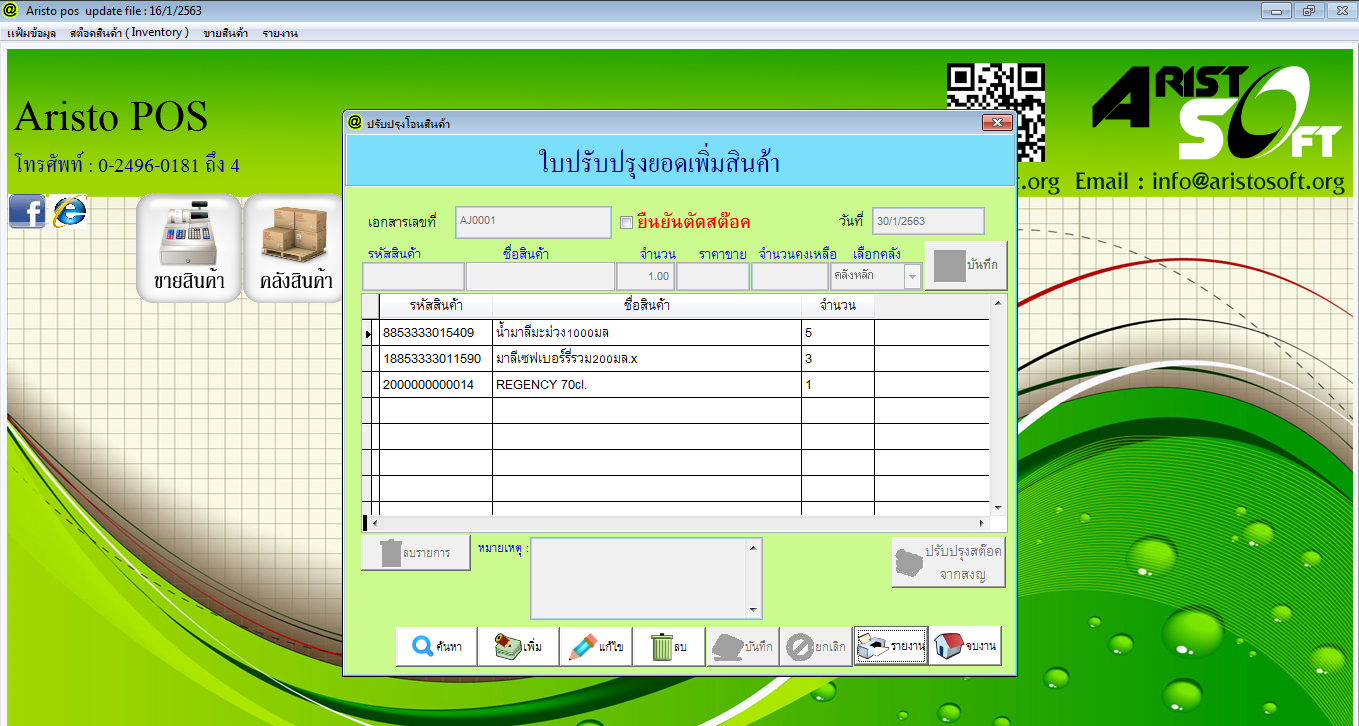Click the บันทึก button beside warehouse dropdown
This screenshot has height=726, width=1359.
tap(965, 266)
